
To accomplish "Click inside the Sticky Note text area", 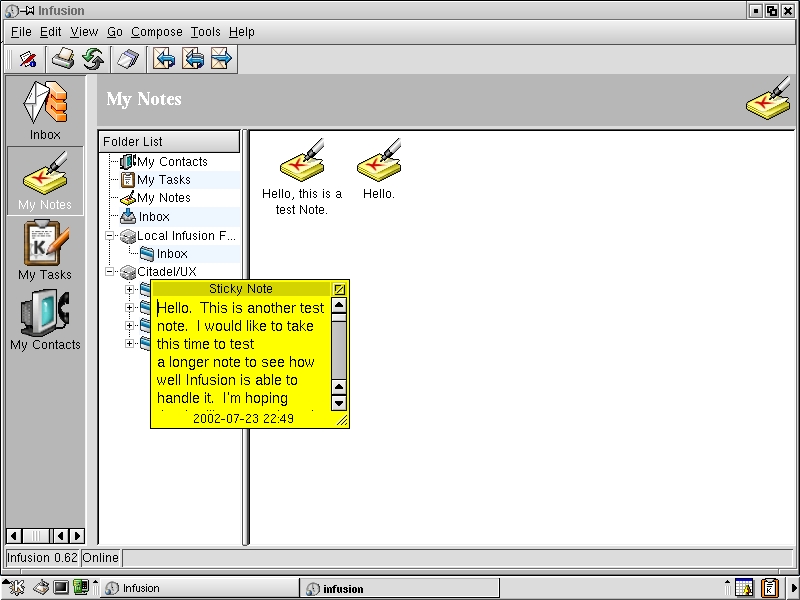I will click(242, 353).
